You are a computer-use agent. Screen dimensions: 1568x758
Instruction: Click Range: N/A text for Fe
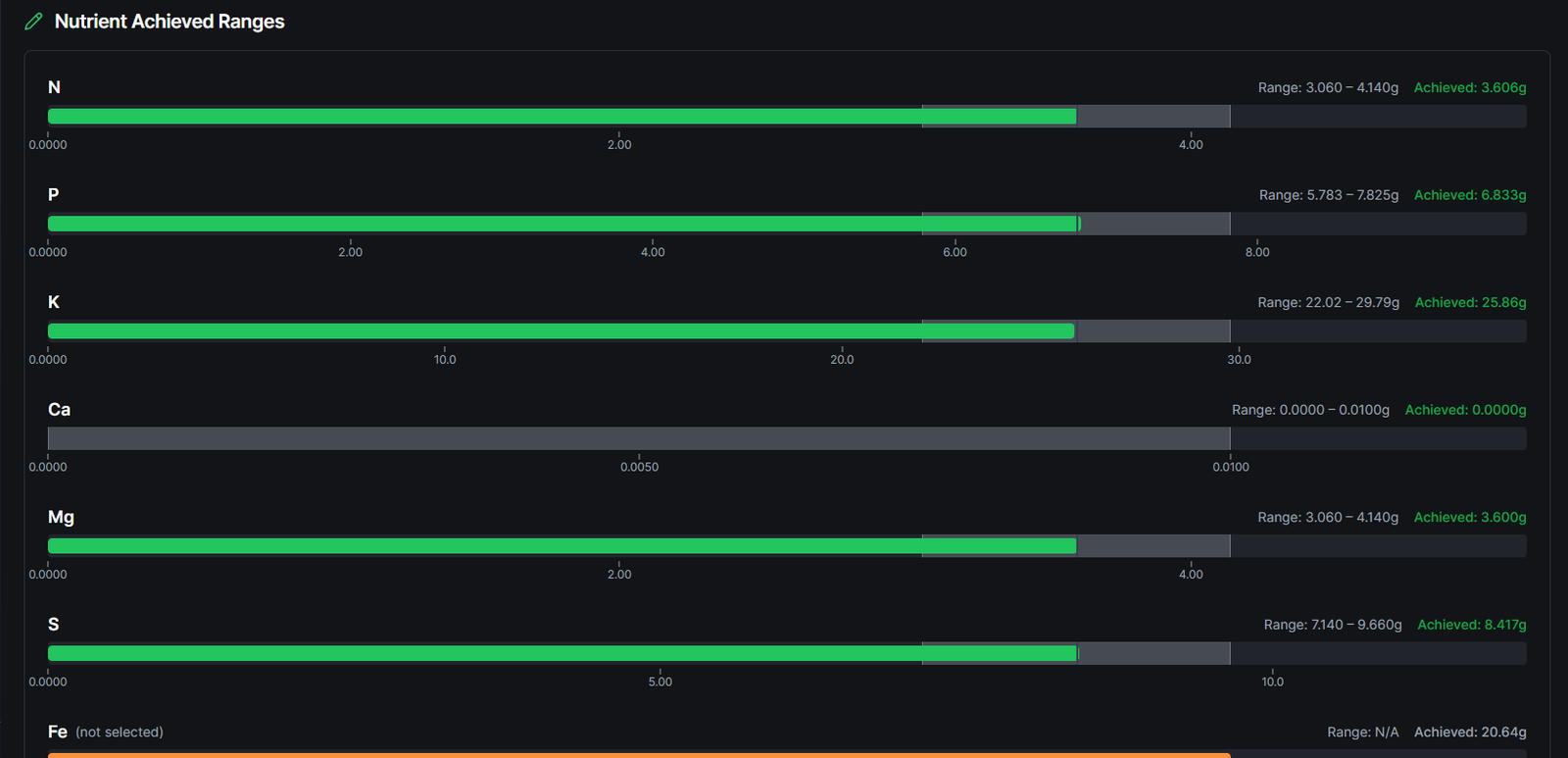point(1363,733)
